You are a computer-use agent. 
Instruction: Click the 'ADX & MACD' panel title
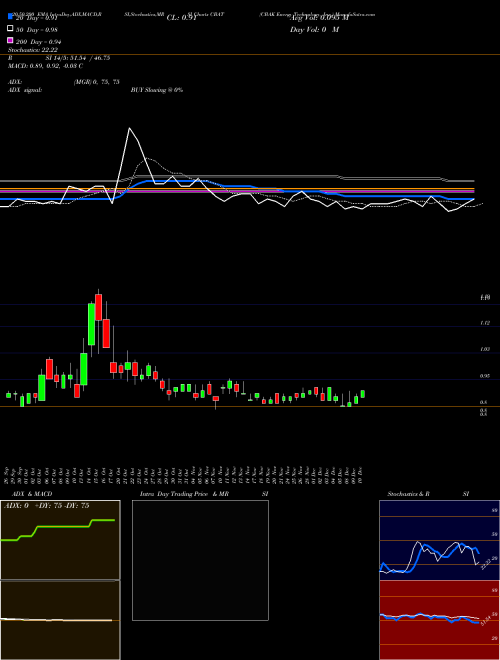click(32, 494)
